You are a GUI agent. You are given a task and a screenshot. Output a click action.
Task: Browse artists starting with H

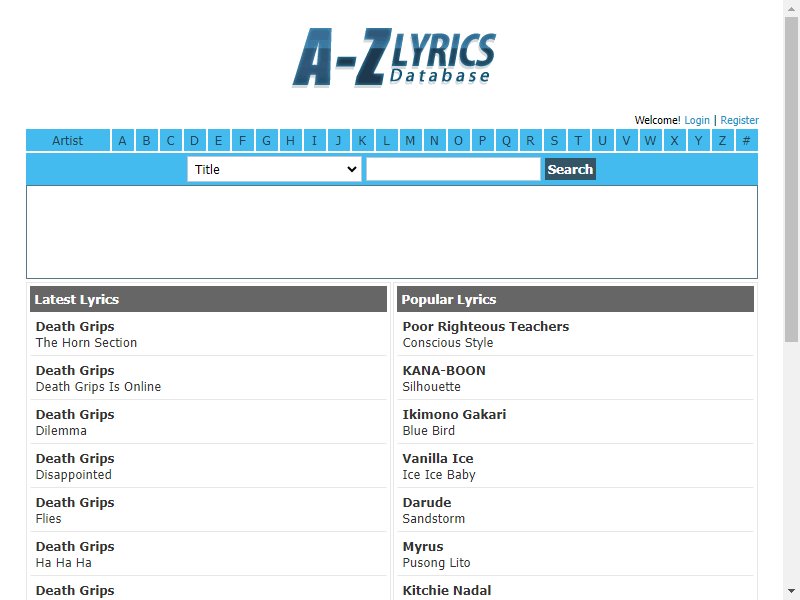(x=290, y=141)
